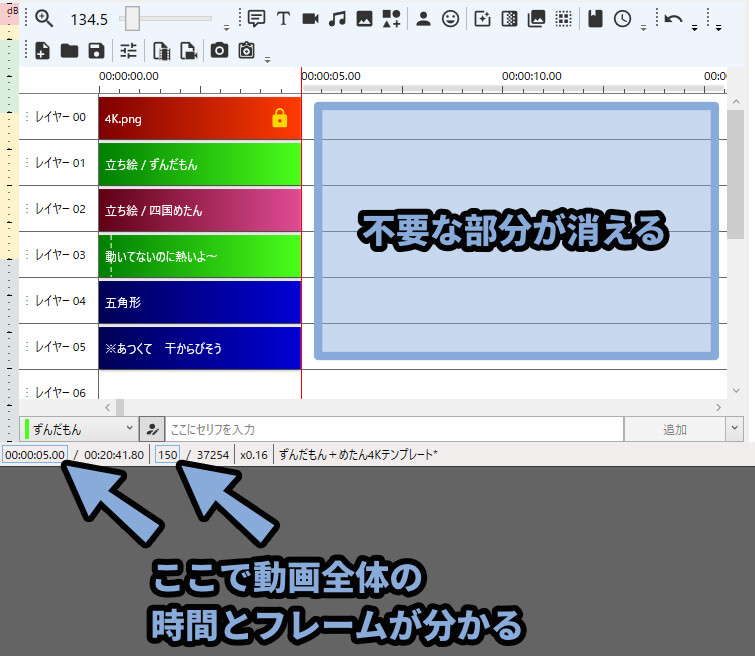Click the x0.16 scale status entry
This screenshot has height=656, width=755.
[x=254, y=455]
